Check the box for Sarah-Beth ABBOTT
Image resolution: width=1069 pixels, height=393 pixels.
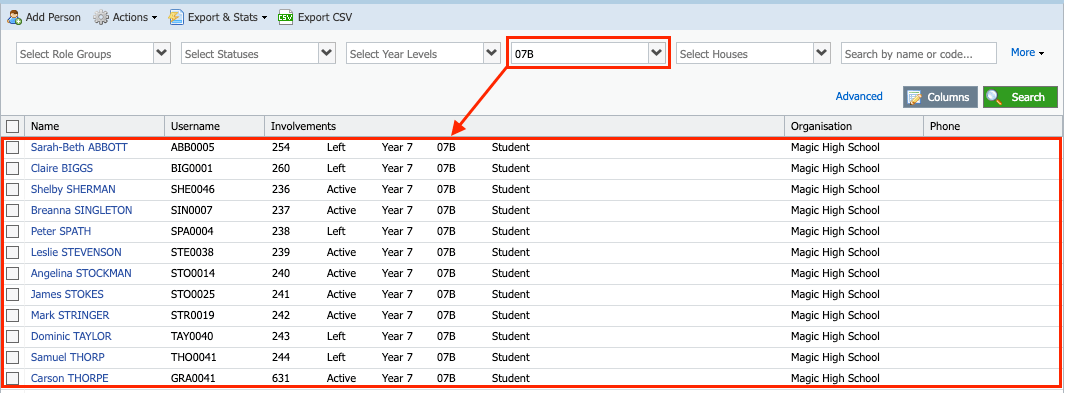coord(12,147)
